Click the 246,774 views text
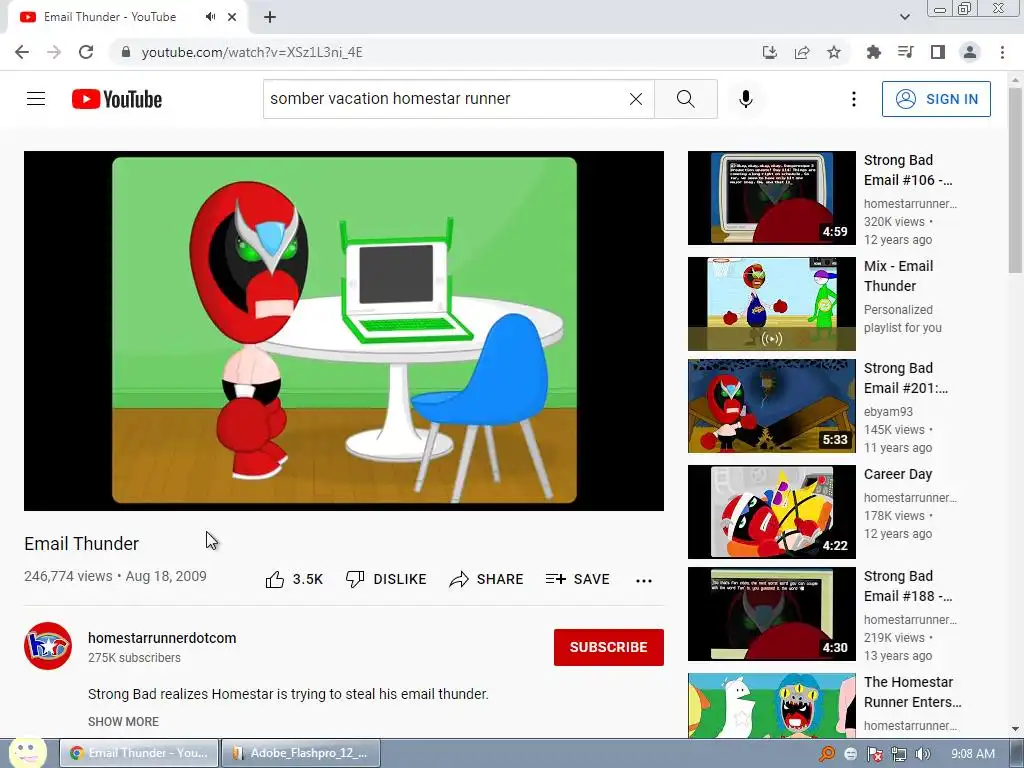Viewport: 1024px width, 768px height. tap(68, 576)
